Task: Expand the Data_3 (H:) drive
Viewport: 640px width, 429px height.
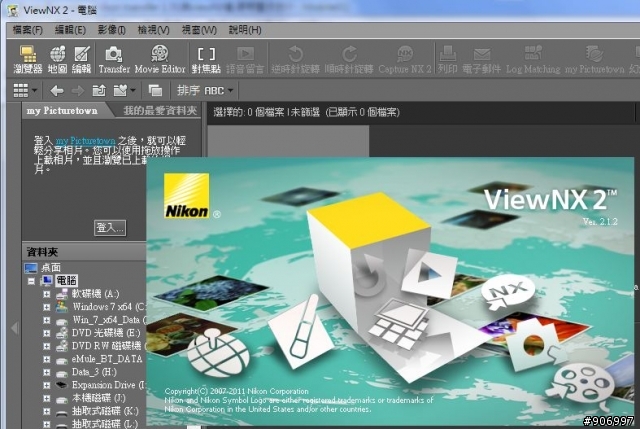Action: (47, 373)
